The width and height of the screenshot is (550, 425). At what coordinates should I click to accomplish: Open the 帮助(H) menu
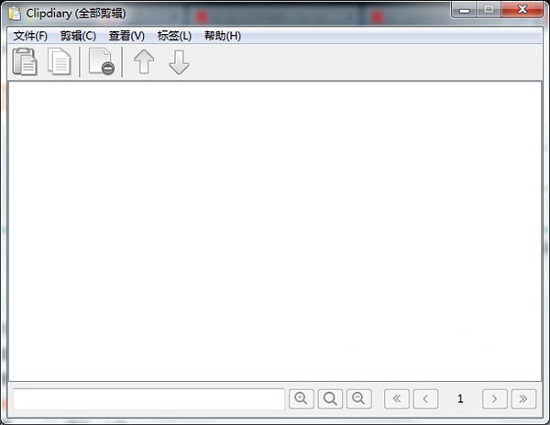(223, 36)
